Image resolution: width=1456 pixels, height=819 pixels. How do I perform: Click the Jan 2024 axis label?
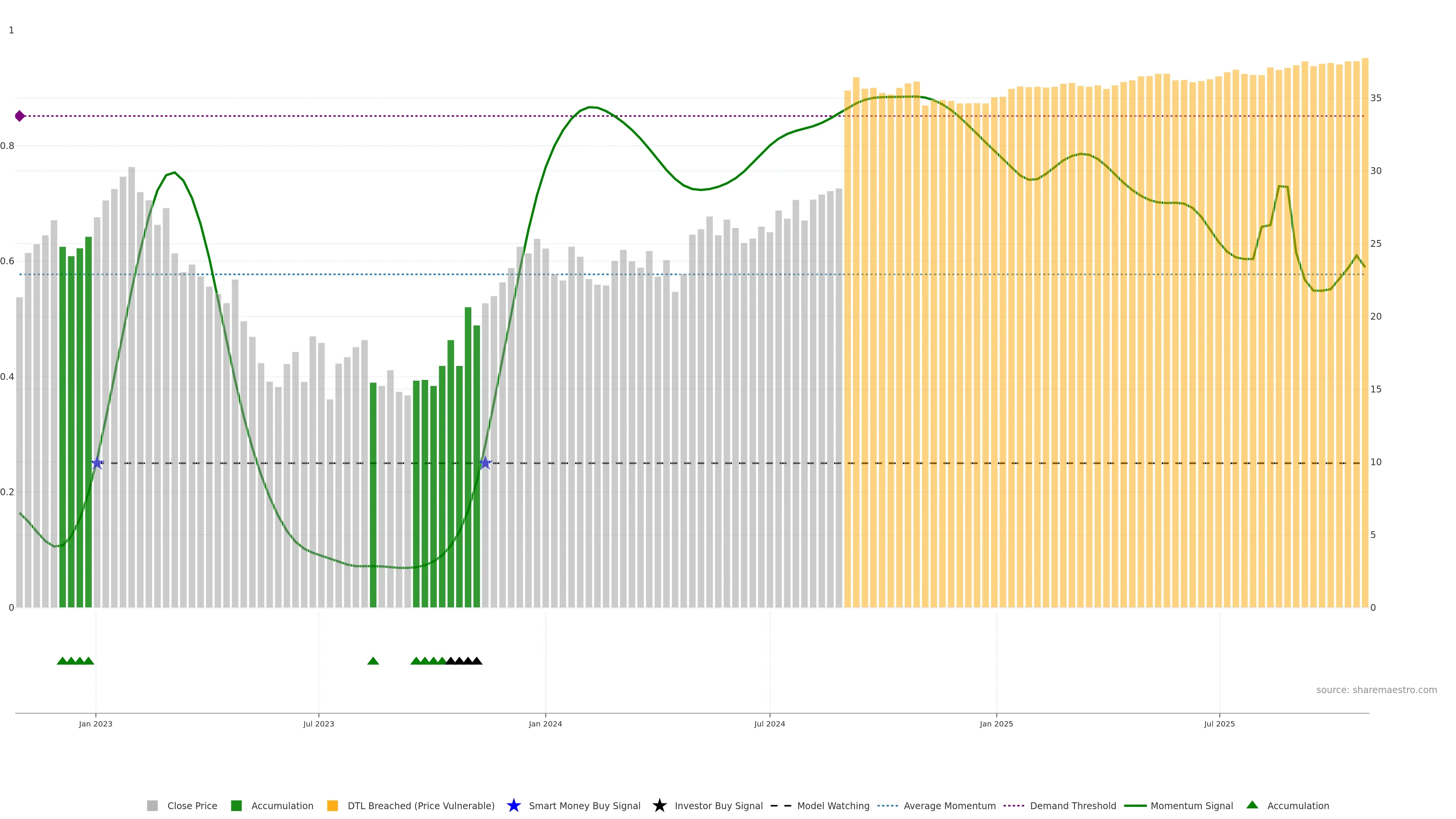545,724
